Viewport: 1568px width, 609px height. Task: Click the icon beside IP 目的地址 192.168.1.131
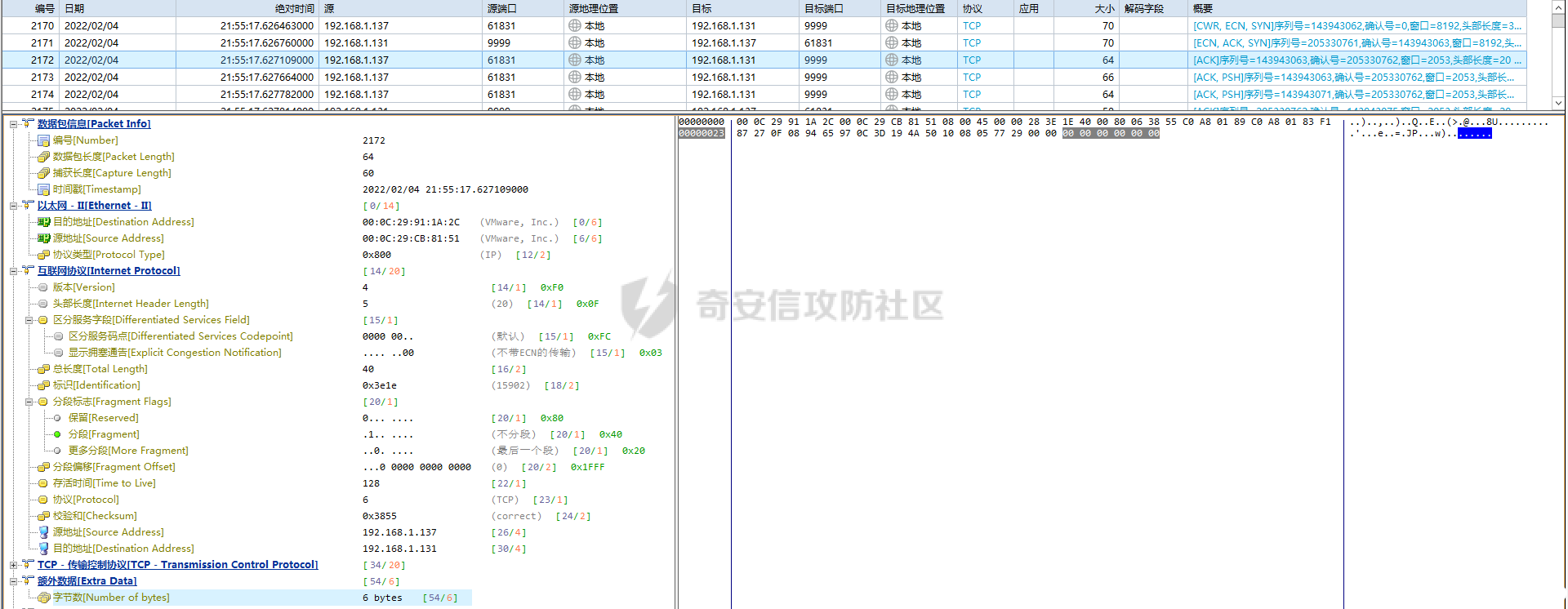tap(44, 549)
